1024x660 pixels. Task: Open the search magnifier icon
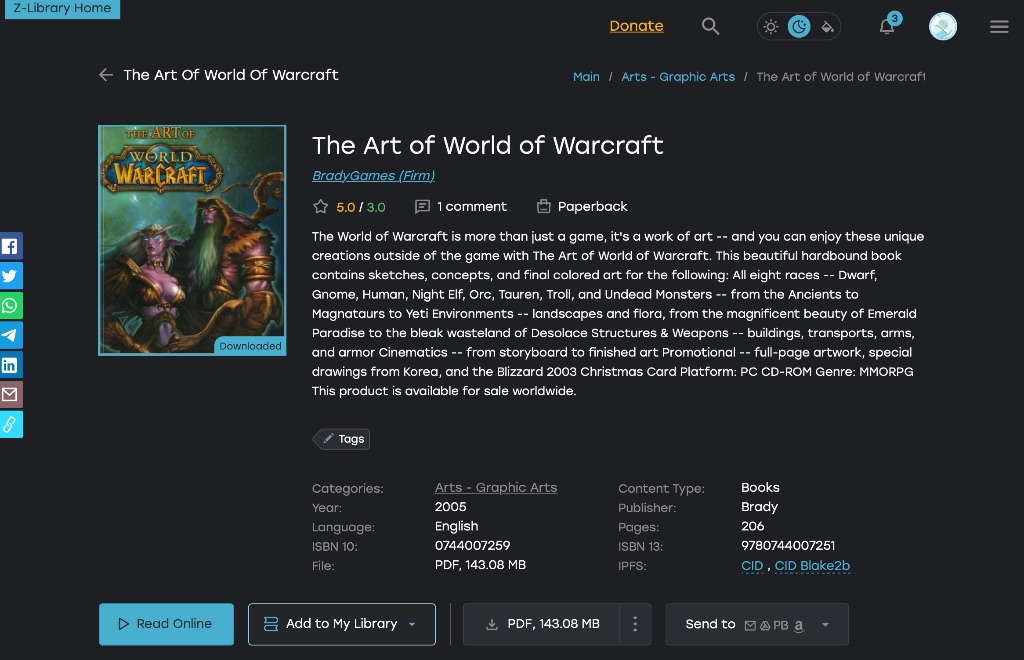pos(710,26)
